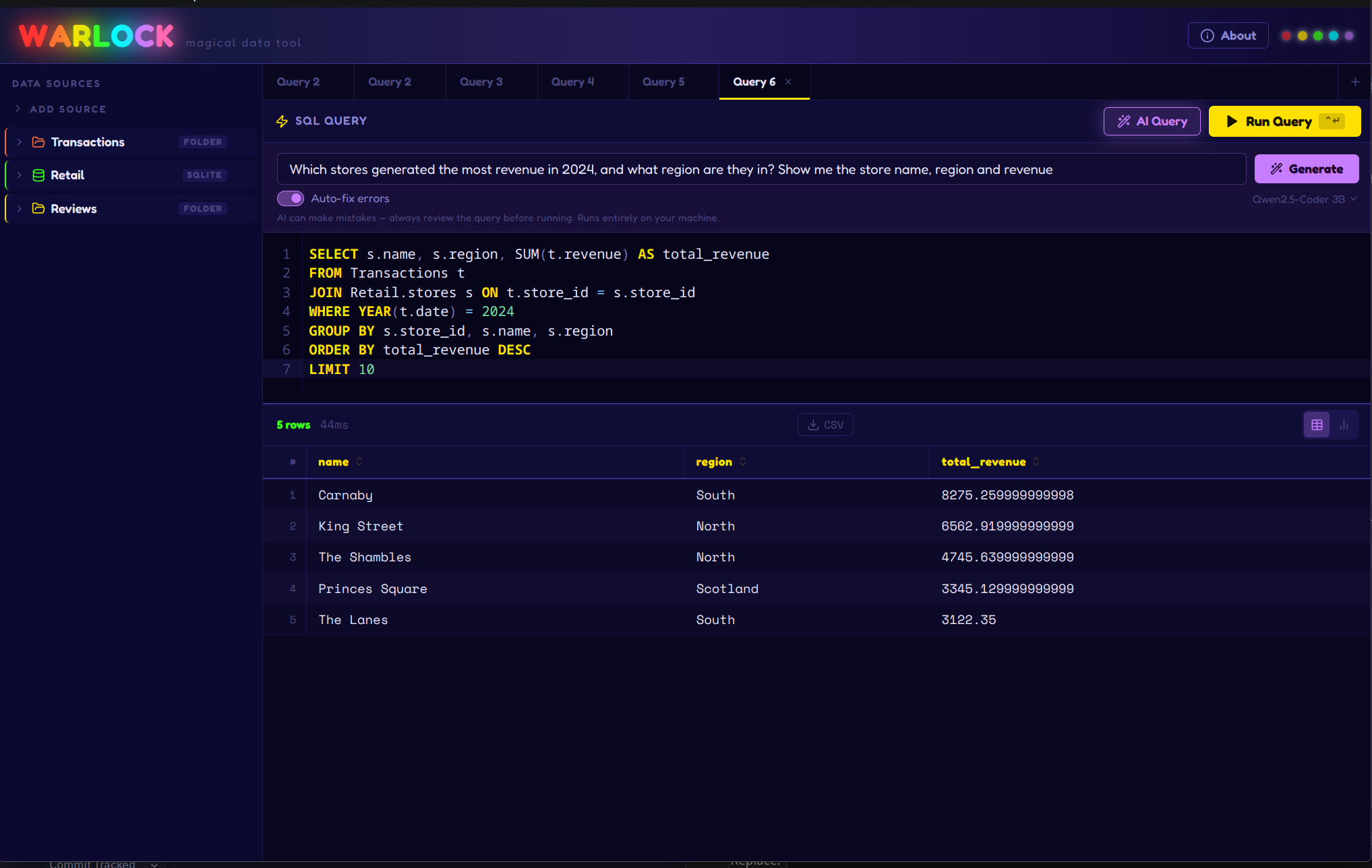Click the Generate button

[x=1306, y=168]
